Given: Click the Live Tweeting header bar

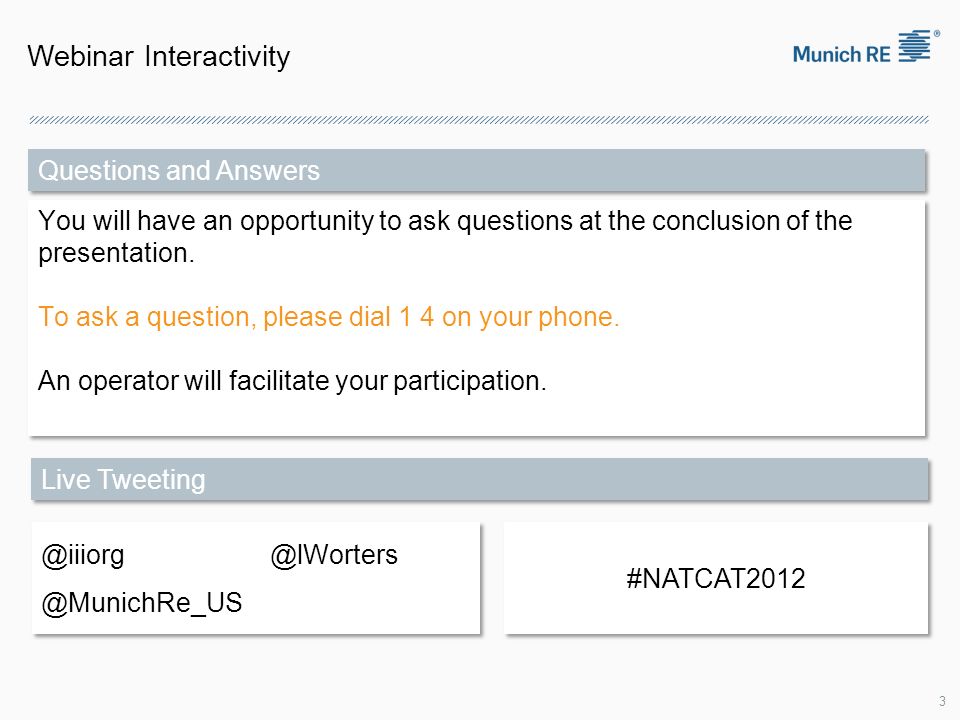Looking at the screenshot, I should (479, 479).
